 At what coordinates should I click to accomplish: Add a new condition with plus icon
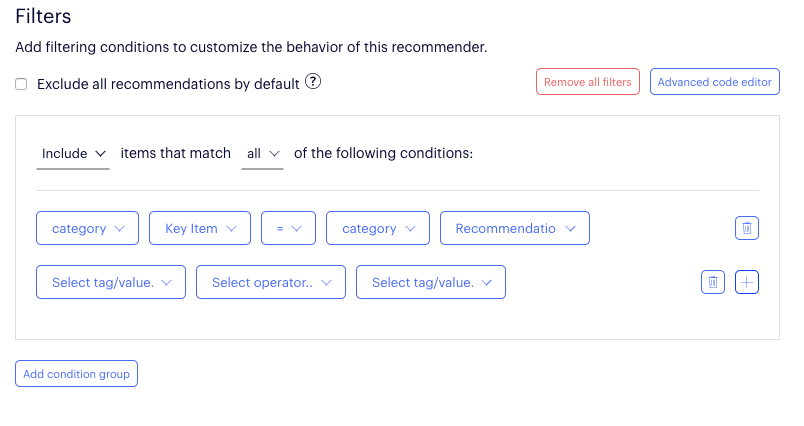(747, 283)
